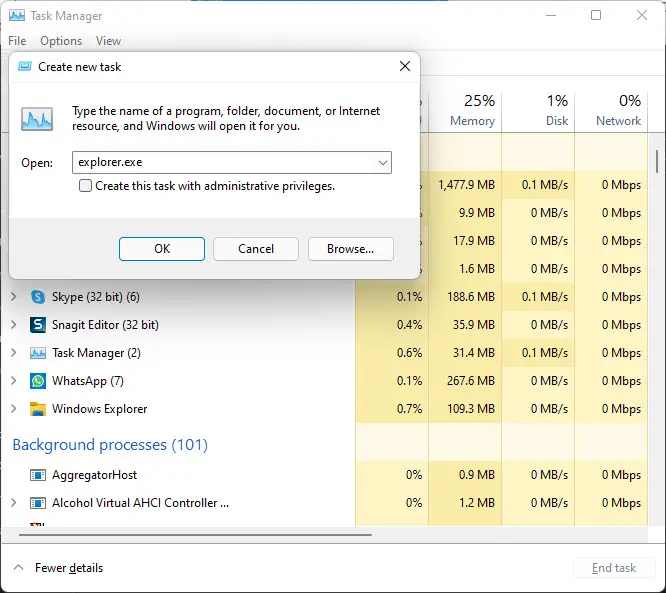Sort by the Memory column header
This screenshot has width=666, height=593.
tap(465, 111)
